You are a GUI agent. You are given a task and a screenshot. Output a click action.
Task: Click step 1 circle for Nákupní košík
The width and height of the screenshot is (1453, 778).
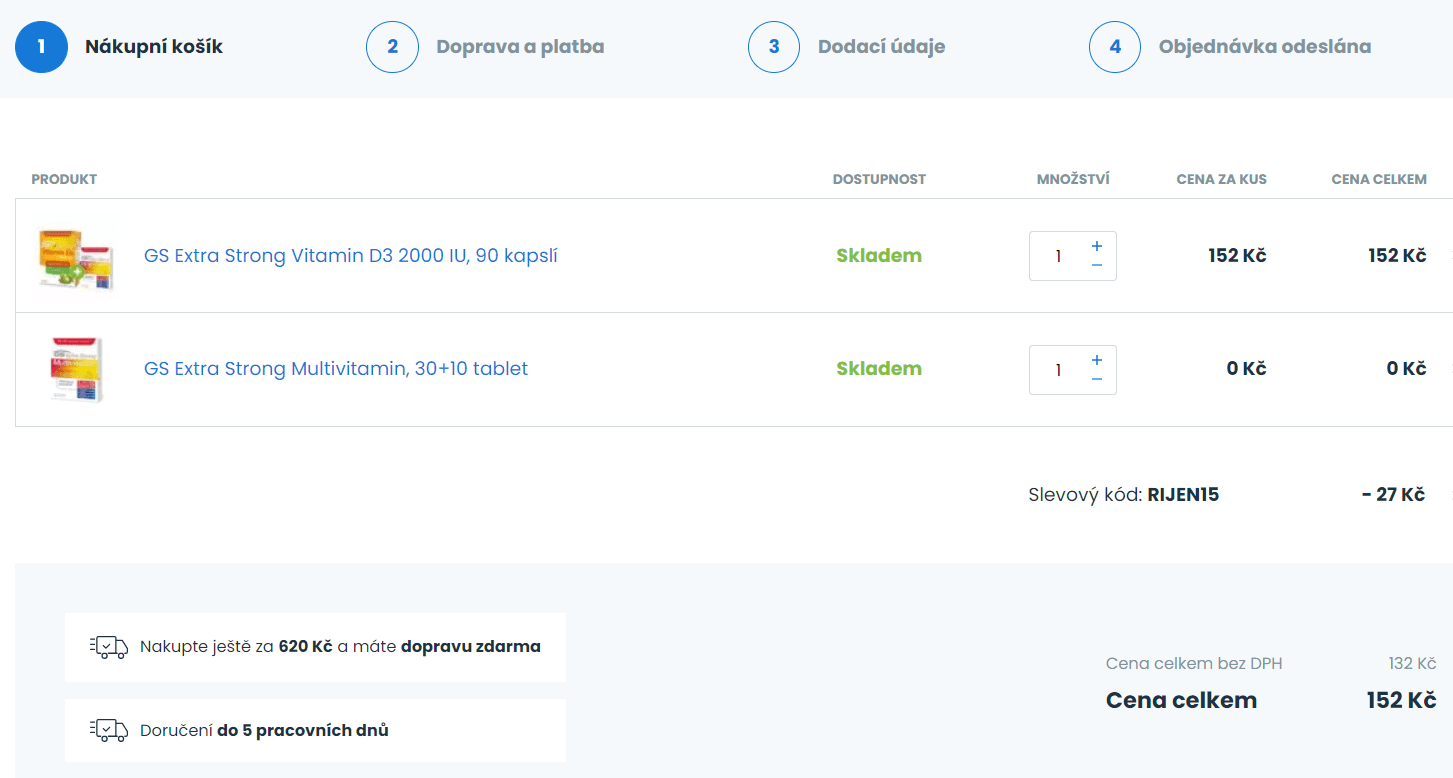[42, 47]
